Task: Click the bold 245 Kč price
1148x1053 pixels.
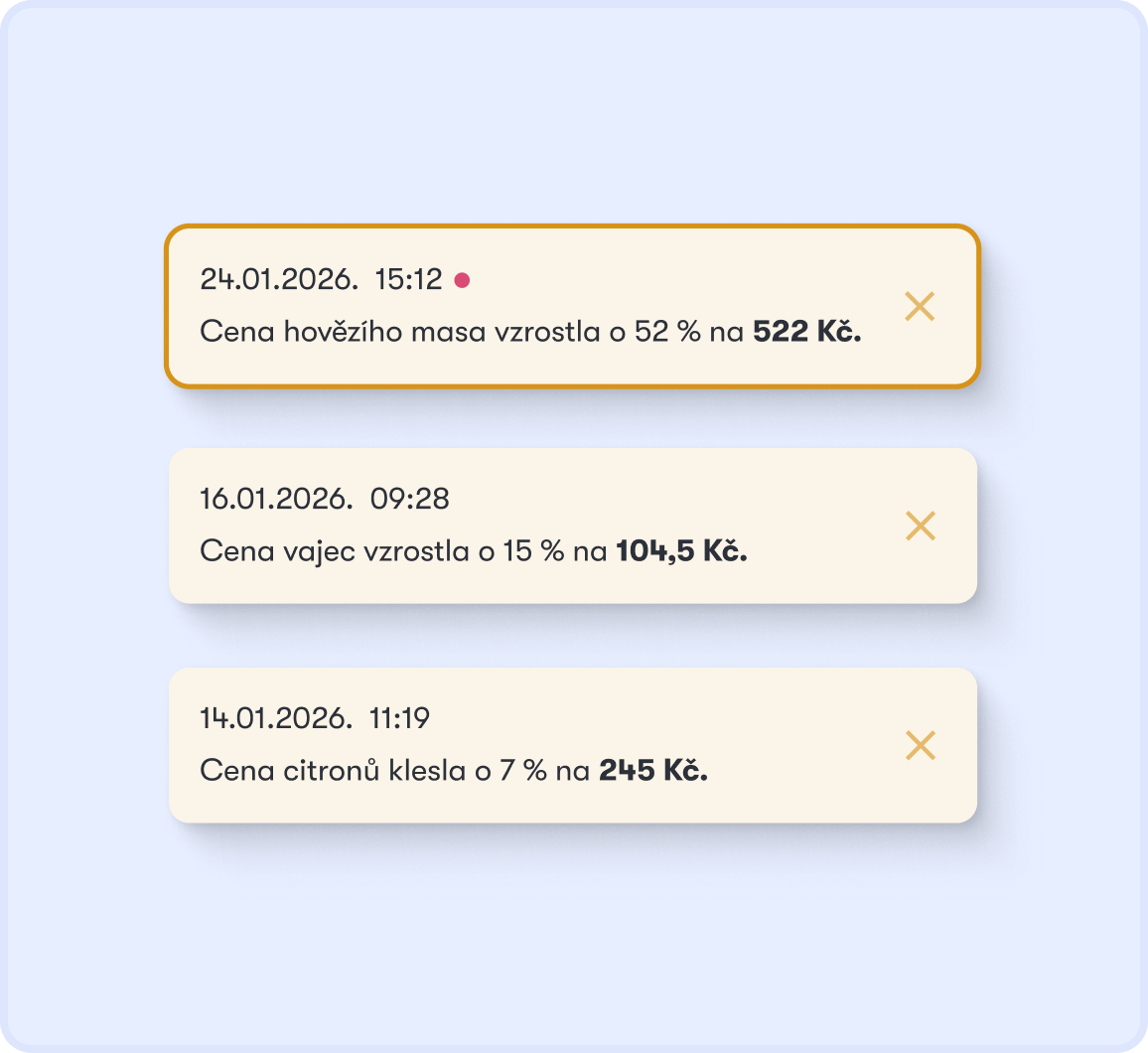Action: click(653, 770)
